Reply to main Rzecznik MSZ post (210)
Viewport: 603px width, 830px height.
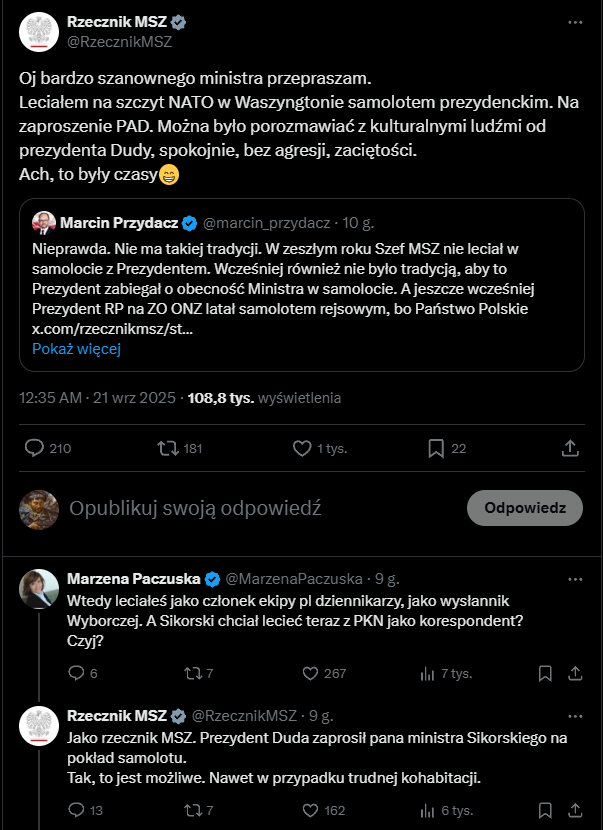[x=34, y=448]
